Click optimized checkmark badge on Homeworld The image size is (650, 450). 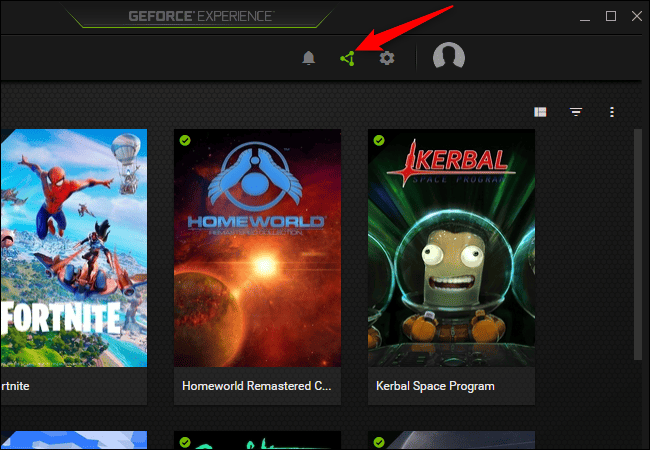click(185, 140)
